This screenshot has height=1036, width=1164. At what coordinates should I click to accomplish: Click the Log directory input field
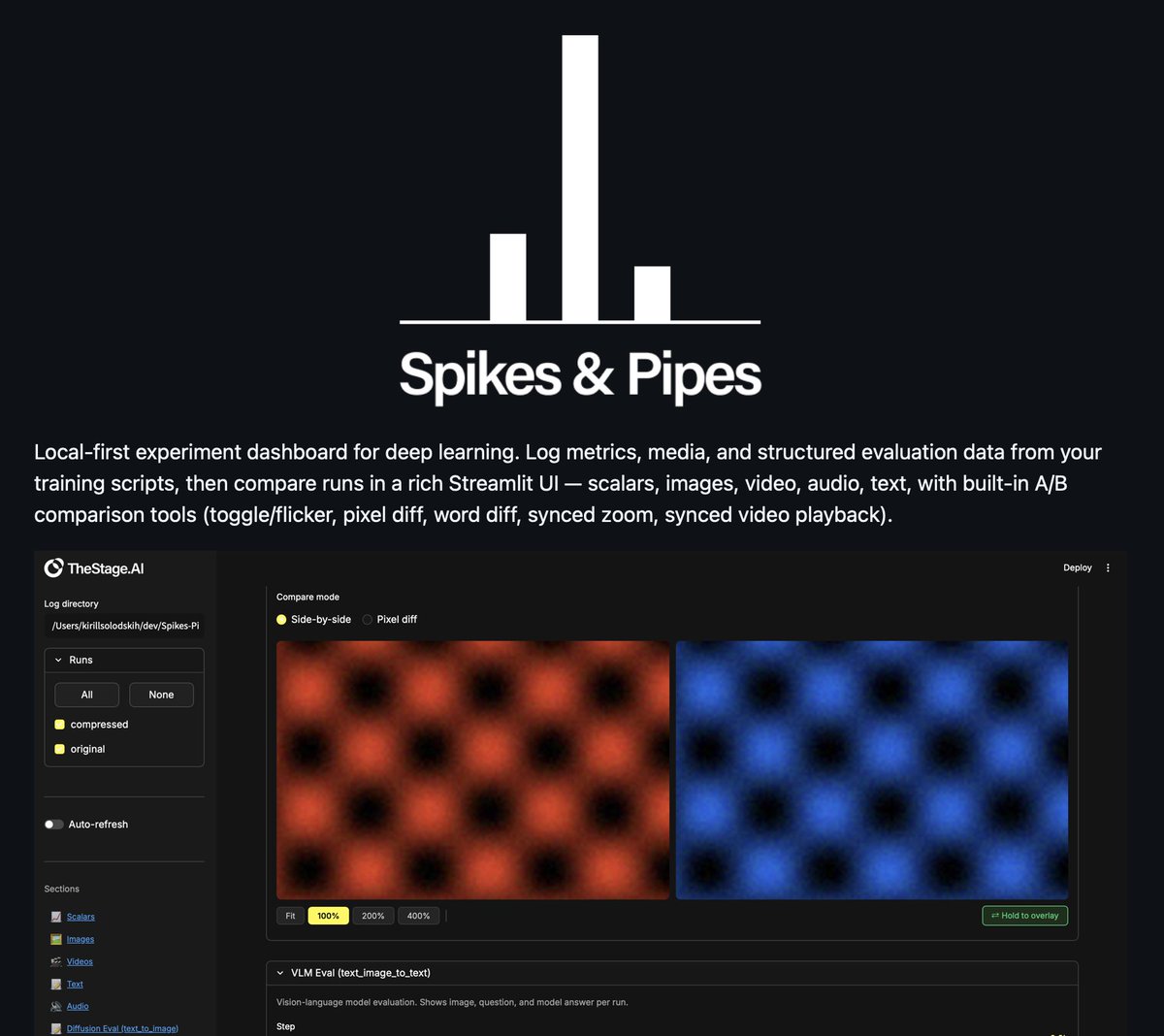tap(124, 625)
